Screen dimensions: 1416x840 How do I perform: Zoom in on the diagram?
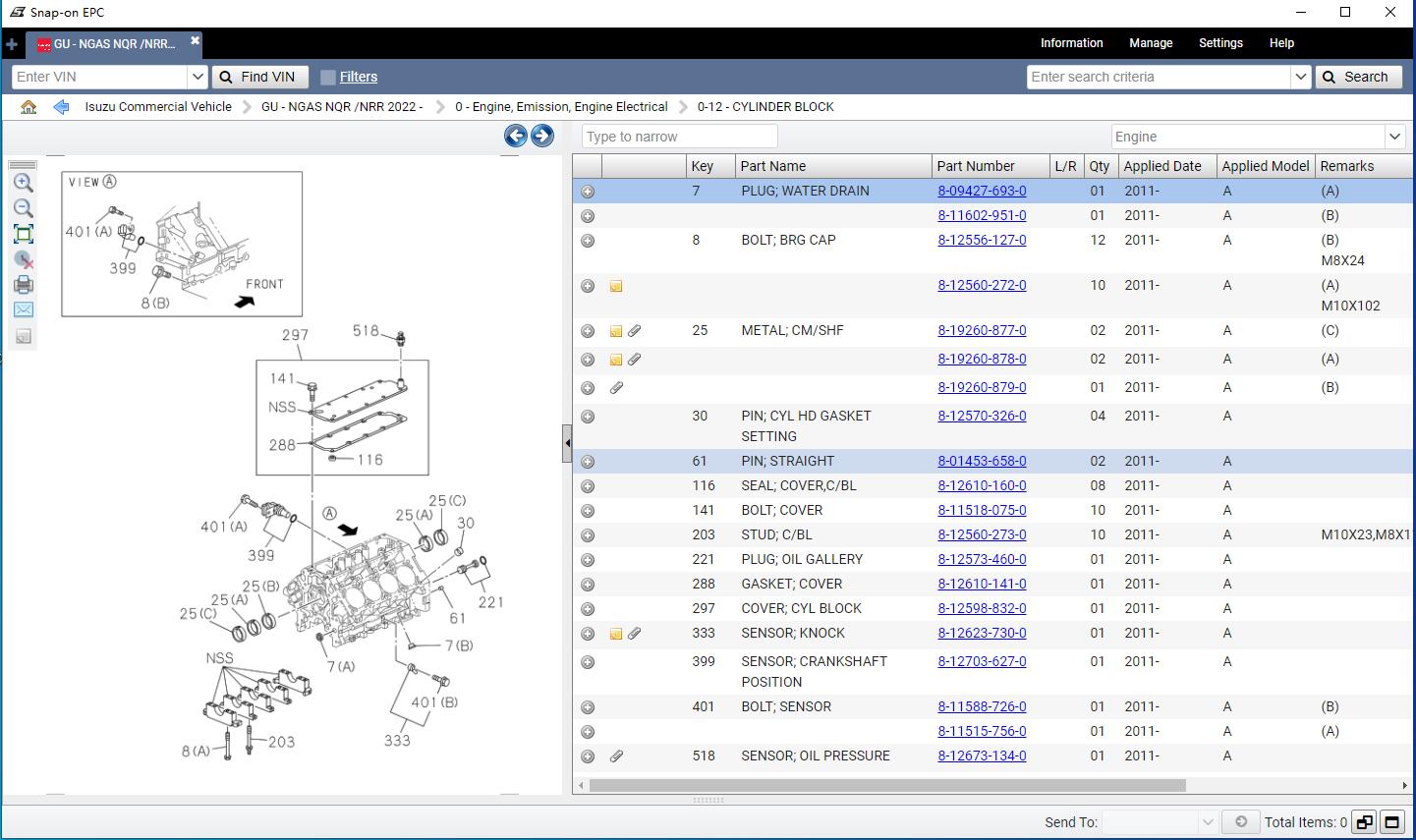(x=24, y=183)
